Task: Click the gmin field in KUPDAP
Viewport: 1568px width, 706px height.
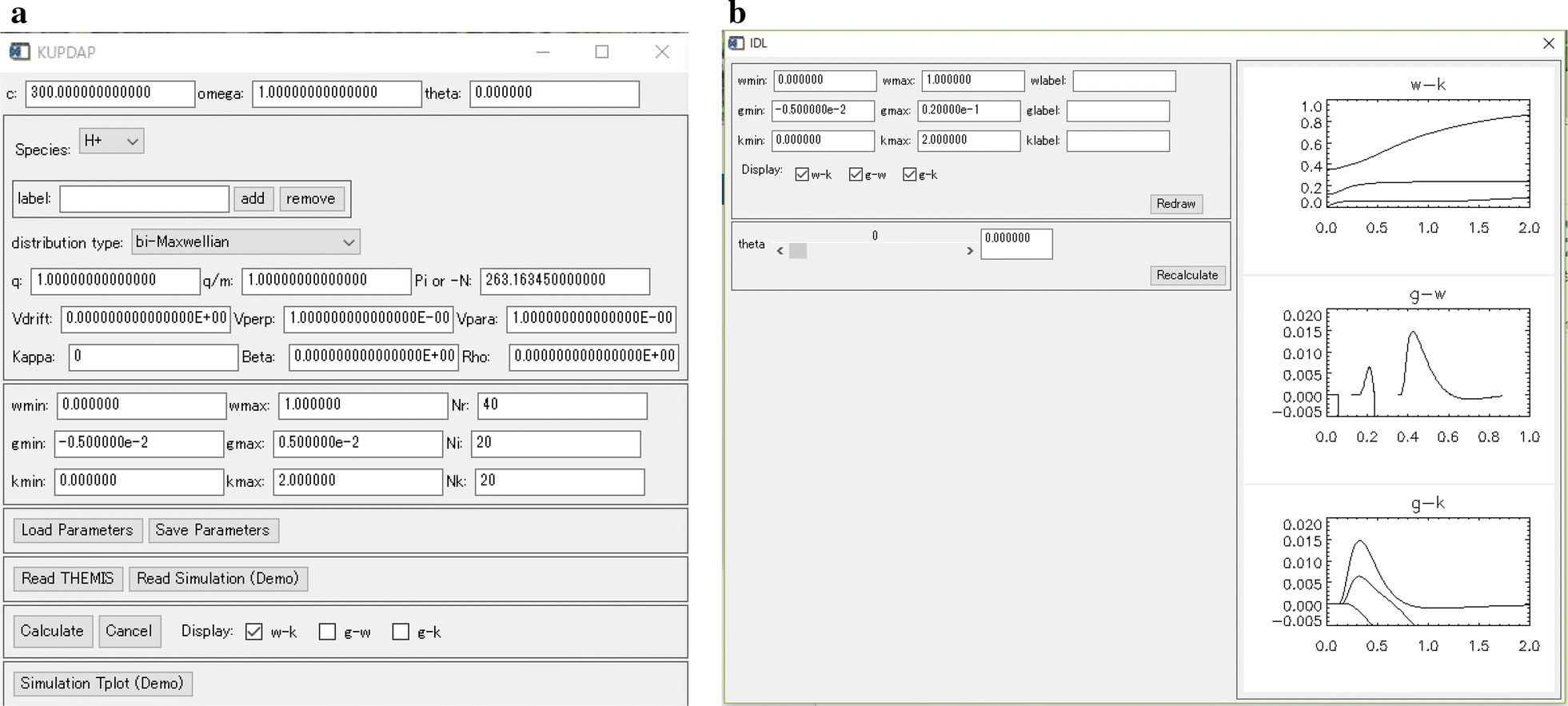Action: click(x=138, y=444)
